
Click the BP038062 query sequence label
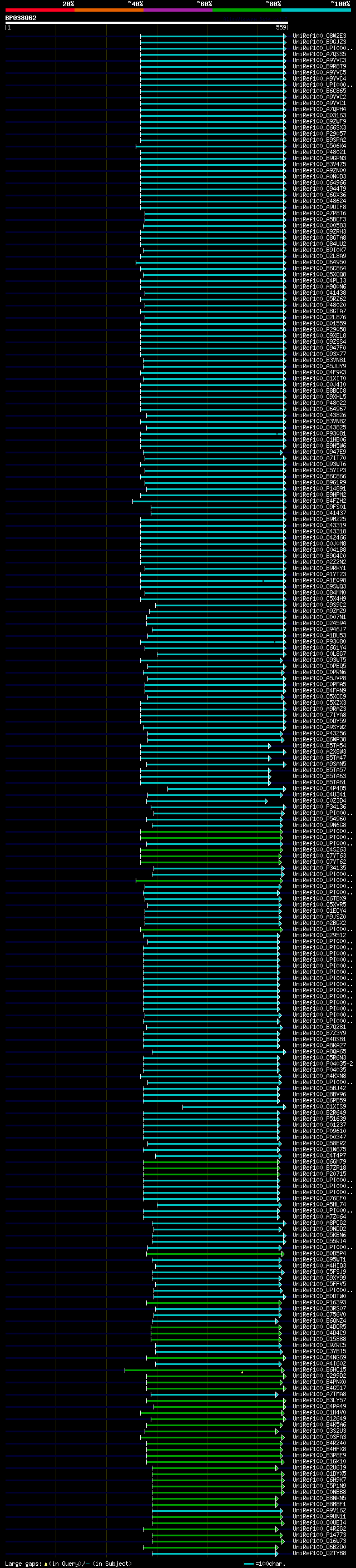[x=21, y=18]
